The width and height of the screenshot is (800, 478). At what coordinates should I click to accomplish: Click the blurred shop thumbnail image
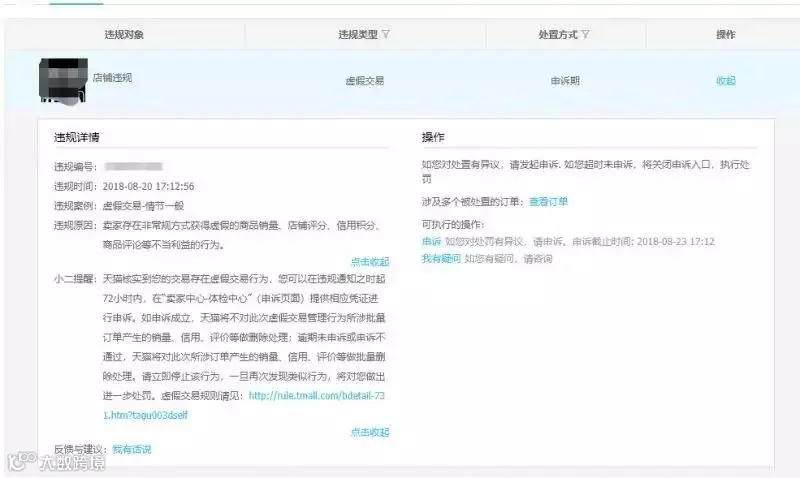point(63,81)
